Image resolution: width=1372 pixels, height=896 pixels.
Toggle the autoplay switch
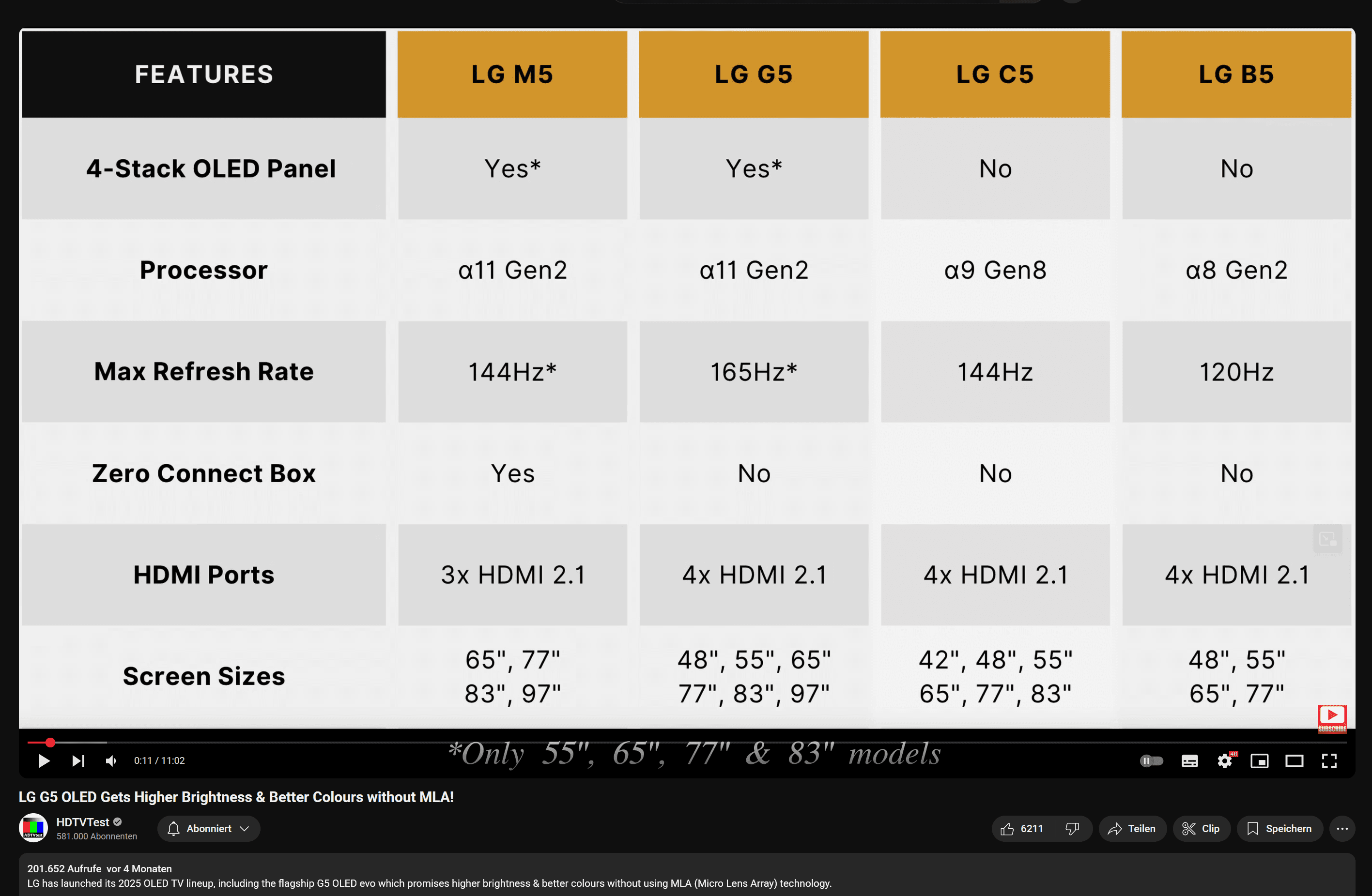[1151, 760]
